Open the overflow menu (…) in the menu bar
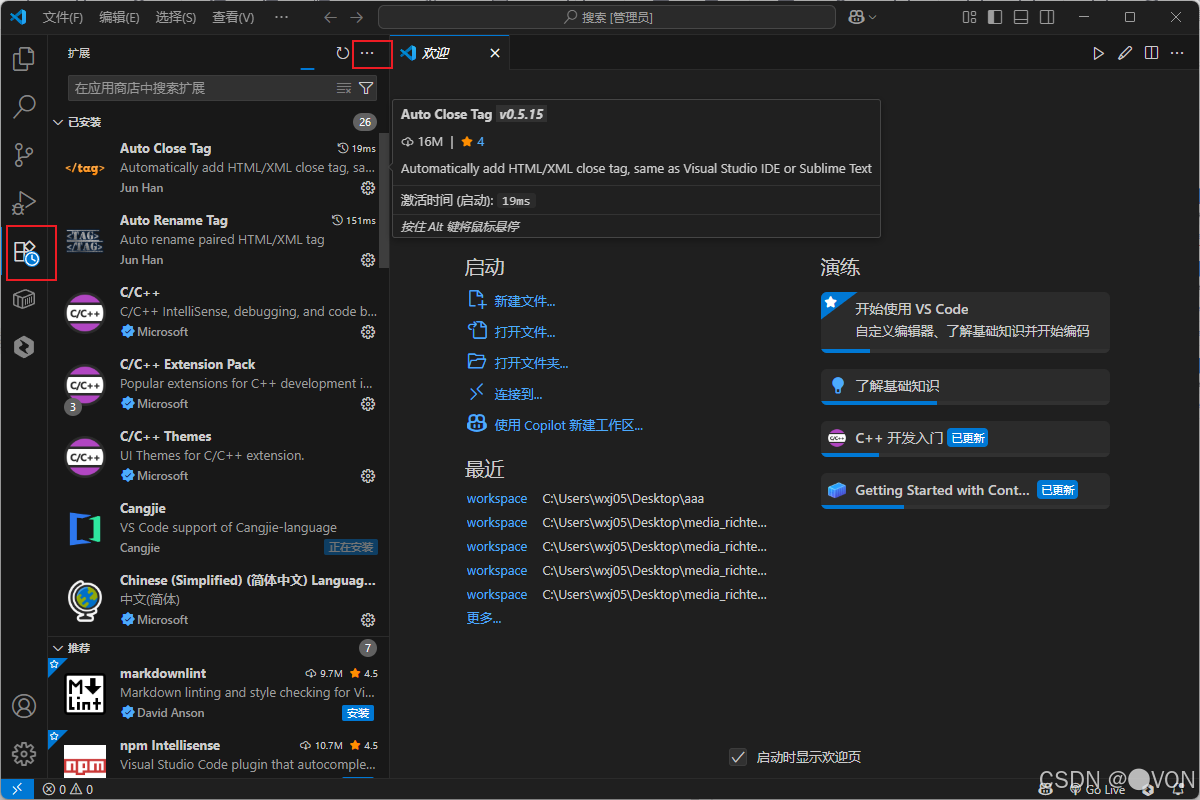 click(281, 17)
